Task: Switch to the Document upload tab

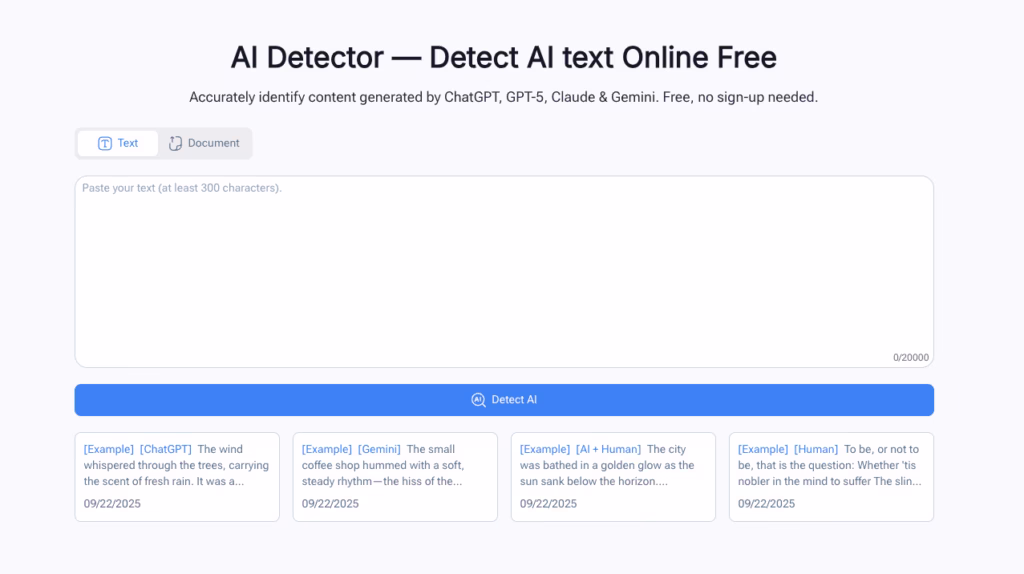Action: (x=204, y=143)
